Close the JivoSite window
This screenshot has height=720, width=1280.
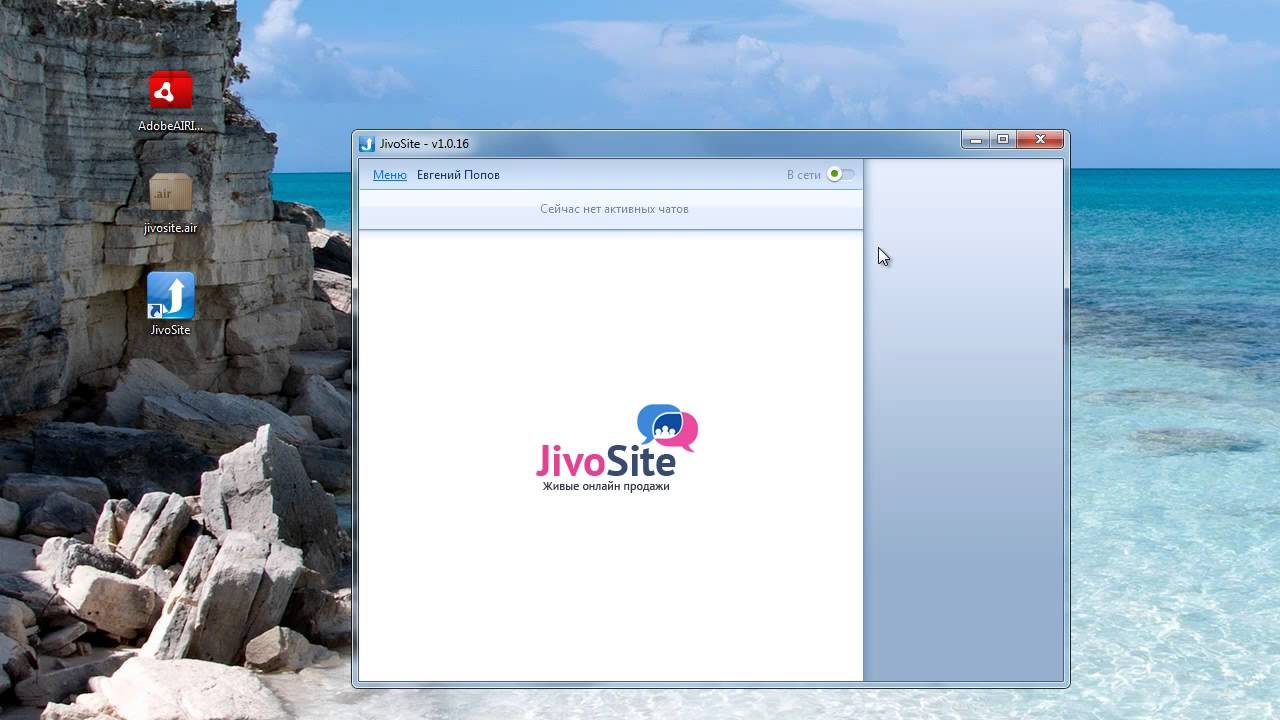[1040, 140]
